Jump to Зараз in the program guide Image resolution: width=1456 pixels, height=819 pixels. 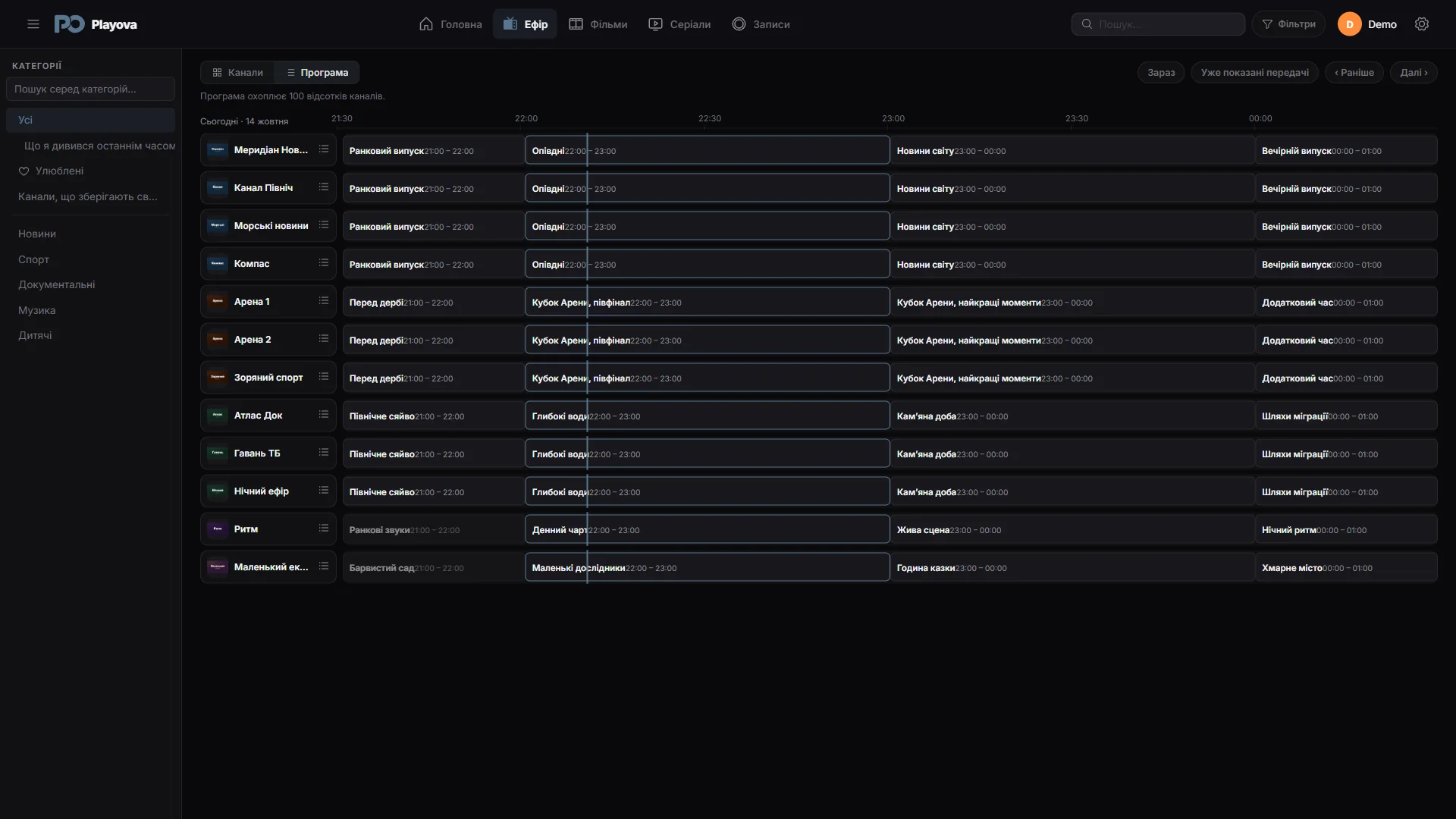[x=1161, y=73]
